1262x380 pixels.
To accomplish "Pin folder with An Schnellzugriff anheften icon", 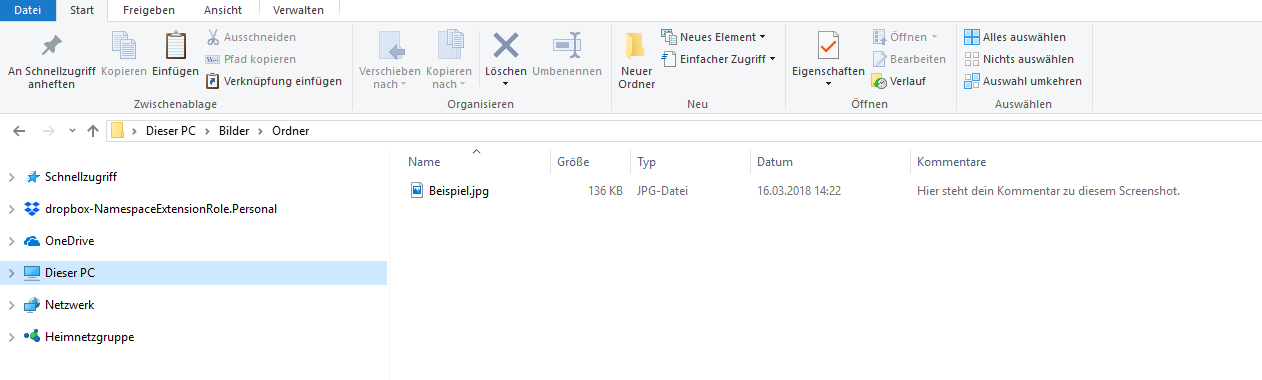I will [x=51, y=46].
